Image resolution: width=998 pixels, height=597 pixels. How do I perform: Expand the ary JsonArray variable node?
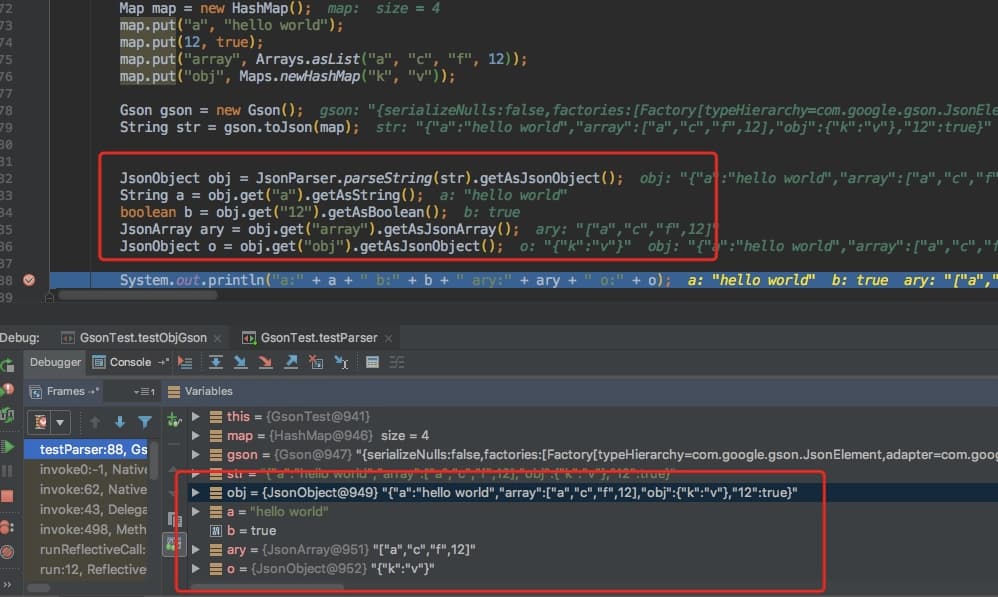(x=196, y=549)
